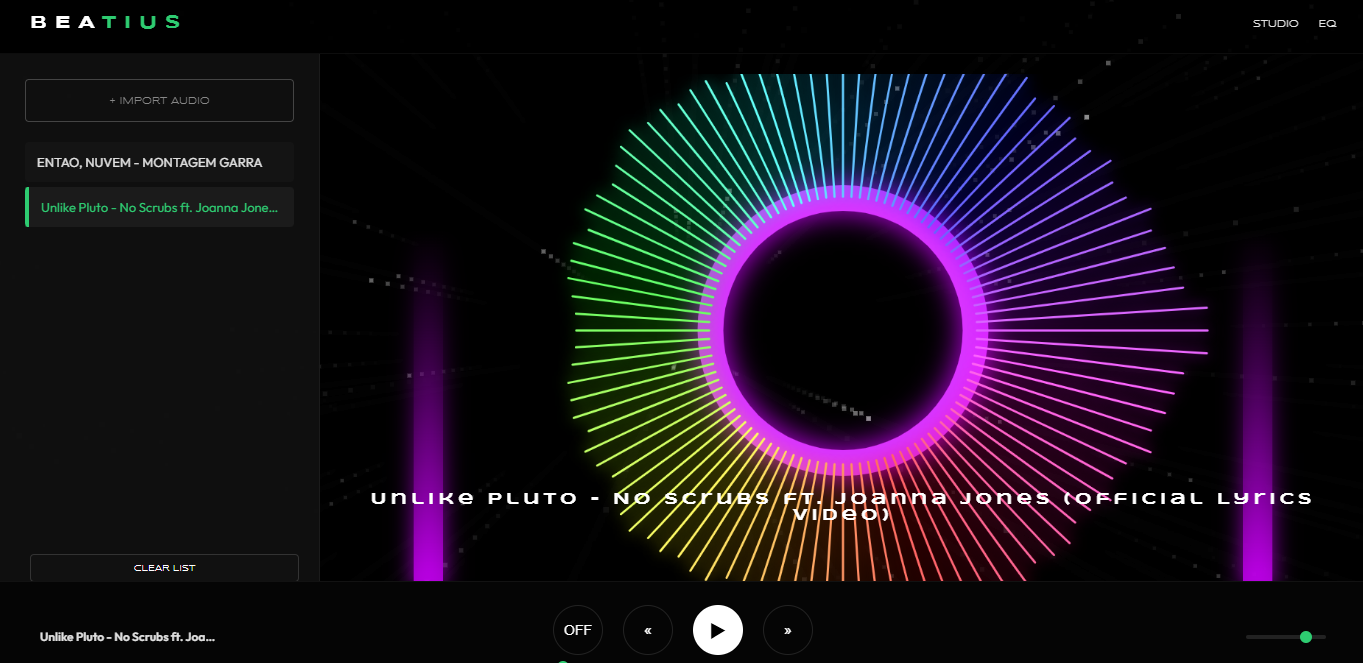Skip to the previous track
The width and height of the screenshot is (1363, 663).
[648, 630]
